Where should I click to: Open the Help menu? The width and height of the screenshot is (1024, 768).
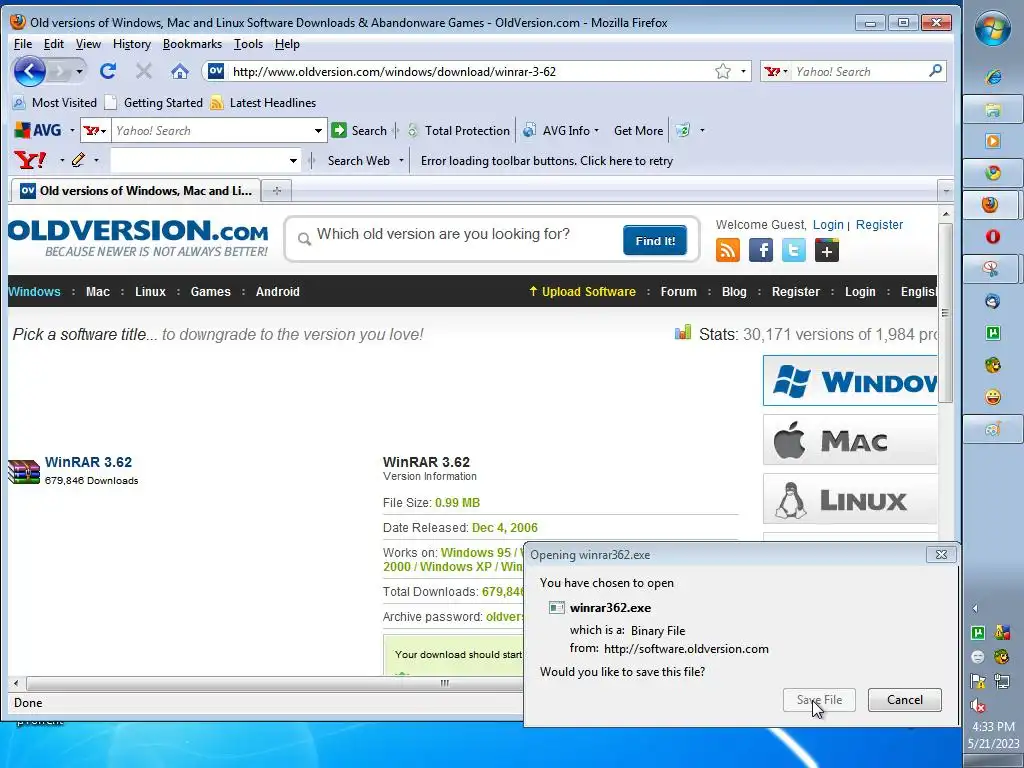coord(287,44)
